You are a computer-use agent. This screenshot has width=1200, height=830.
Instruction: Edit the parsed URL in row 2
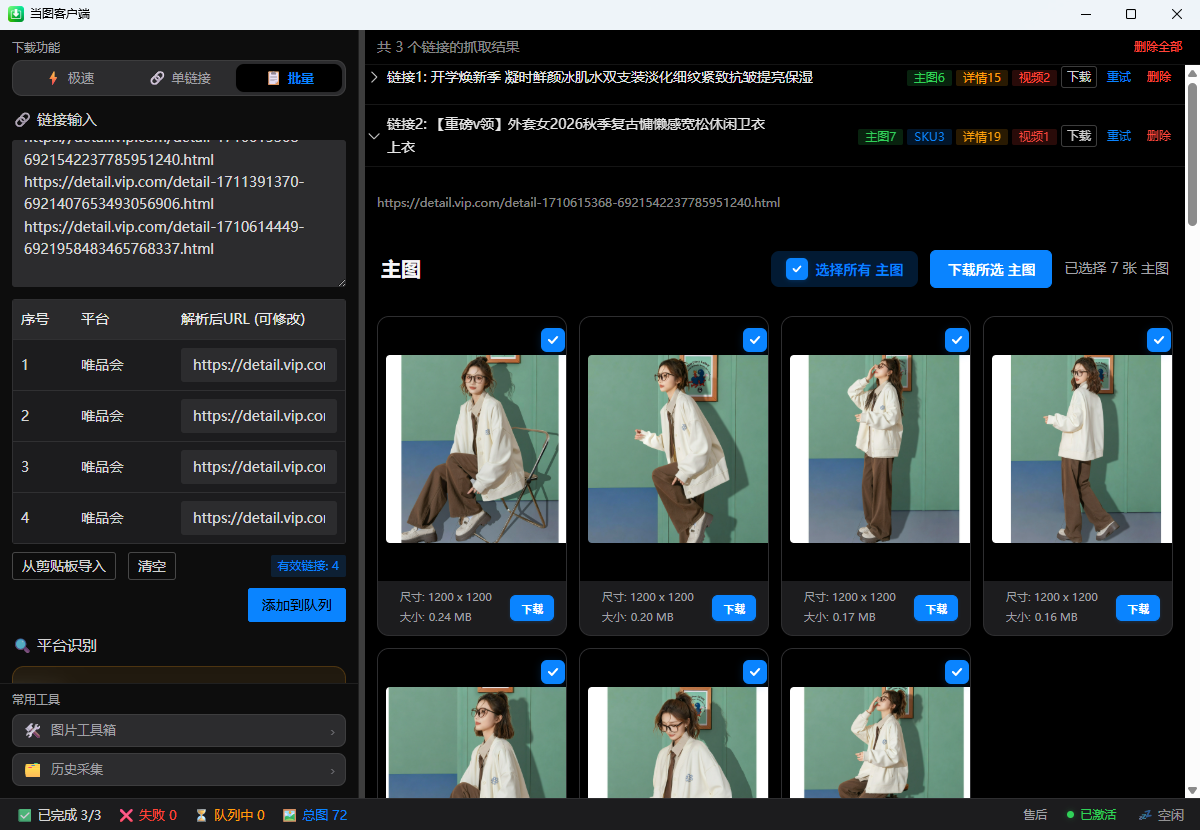(259, 416)
